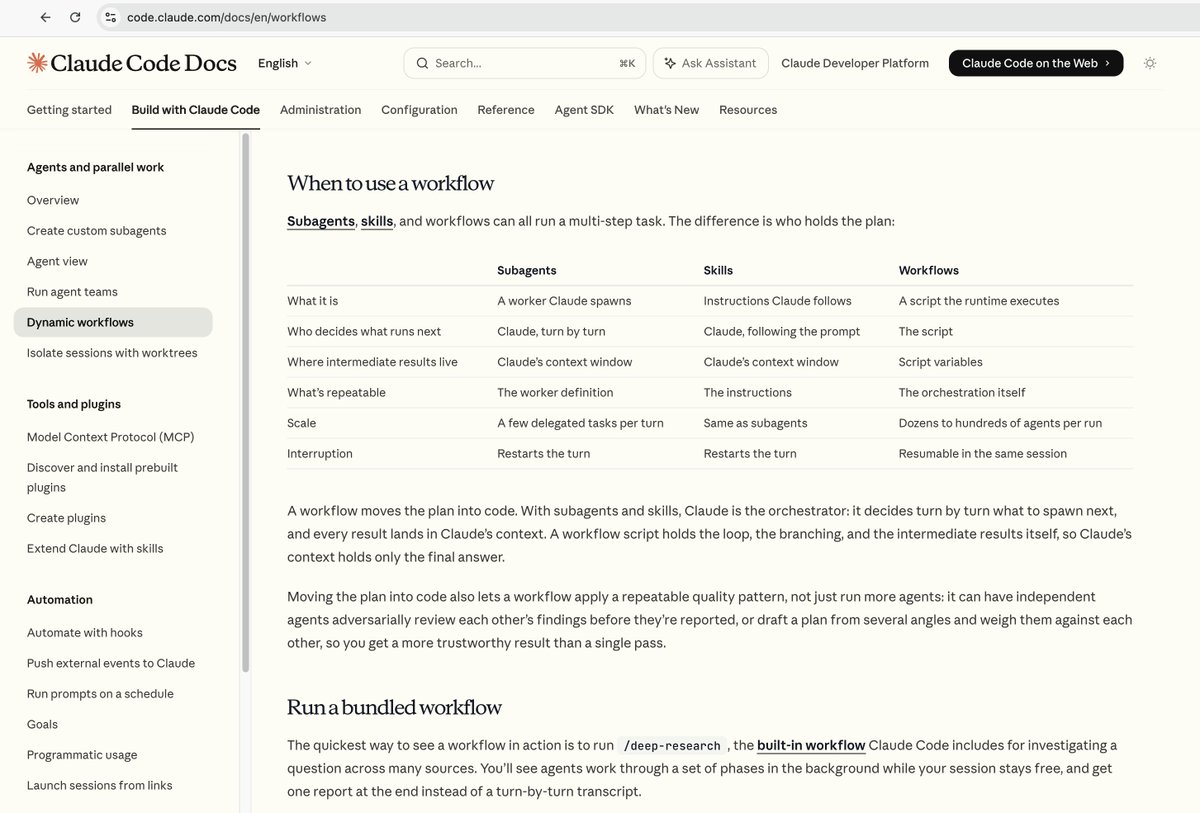
Task: Click 'Resumable in the same session' cell
Action: point(983,453)
